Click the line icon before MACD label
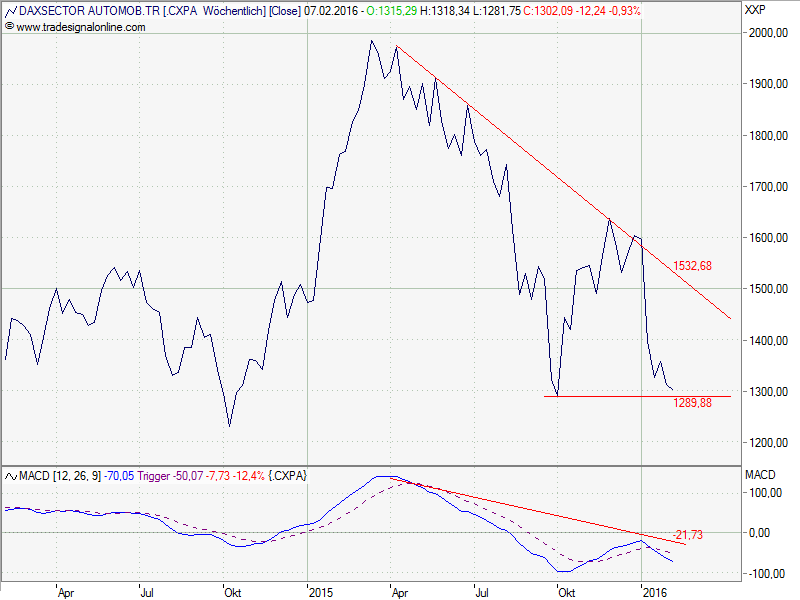Image resolution: width=800 pixels, height=600 pixels. [x=10, y=476]
